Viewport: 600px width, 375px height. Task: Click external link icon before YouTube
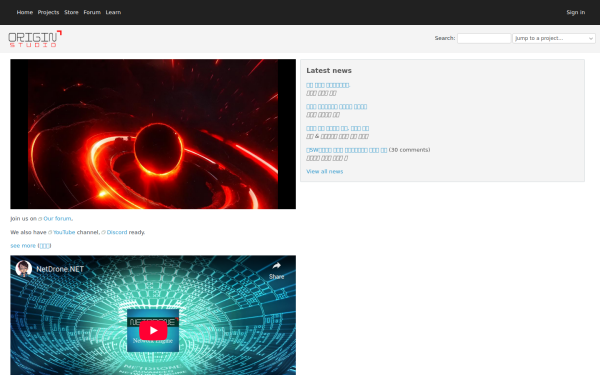coord(50,232)
